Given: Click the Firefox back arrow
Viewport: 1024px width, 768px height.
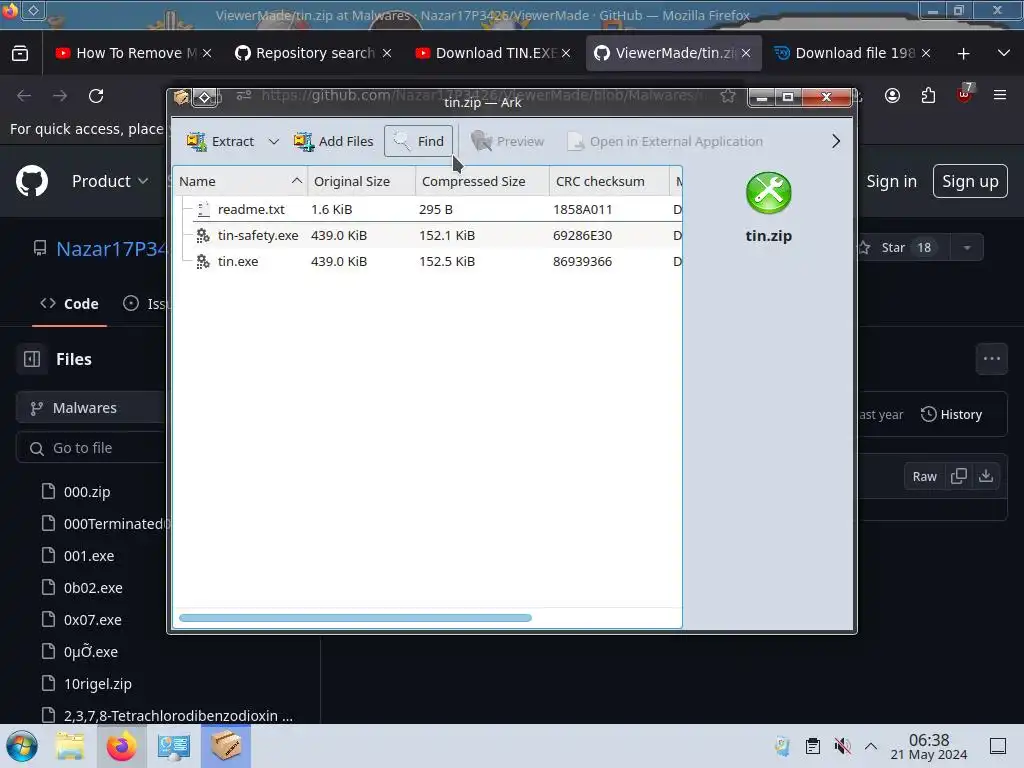Looking at the screenshot, I should click(x=24, y=96).
